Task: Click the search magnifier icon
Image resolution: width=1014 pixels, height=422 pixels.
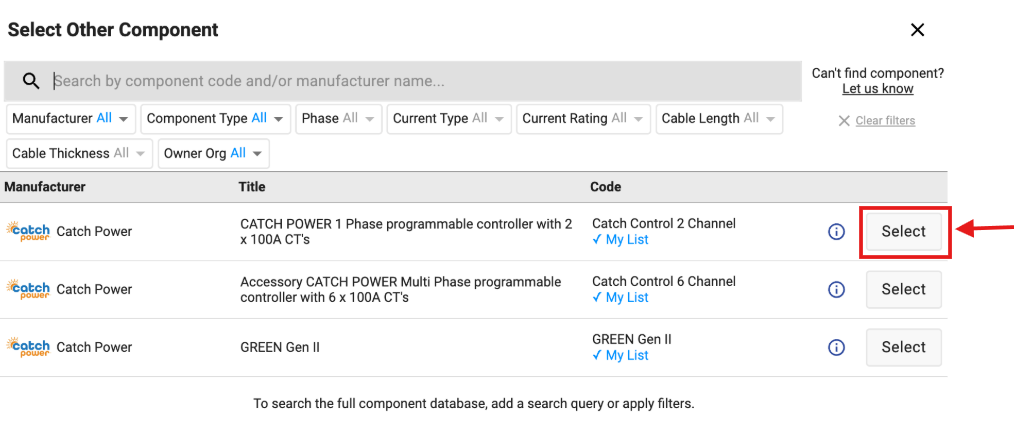Action: (x=31, y=81)
